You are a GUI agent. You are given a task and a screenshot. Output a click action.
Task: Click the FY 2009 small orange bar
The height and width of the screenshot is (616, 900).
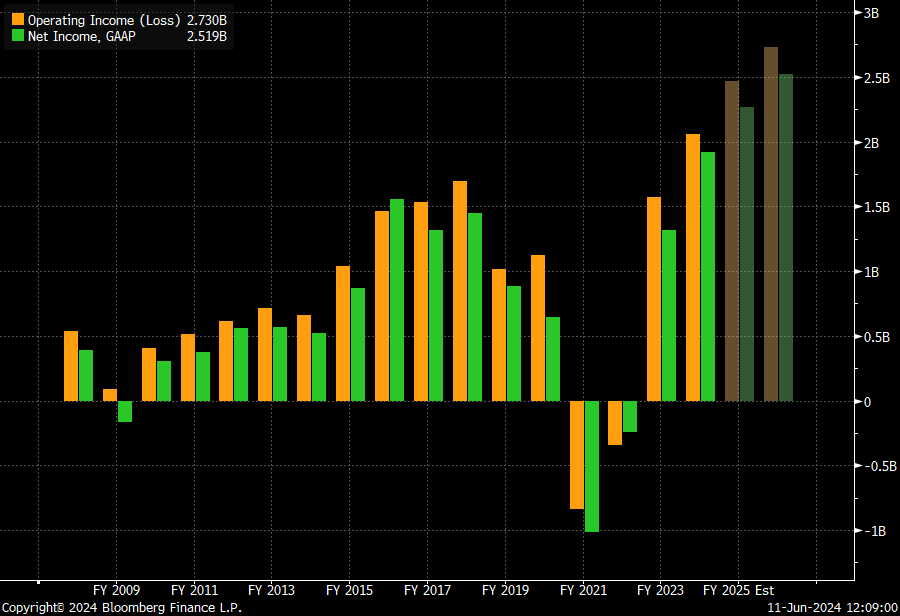110,395
